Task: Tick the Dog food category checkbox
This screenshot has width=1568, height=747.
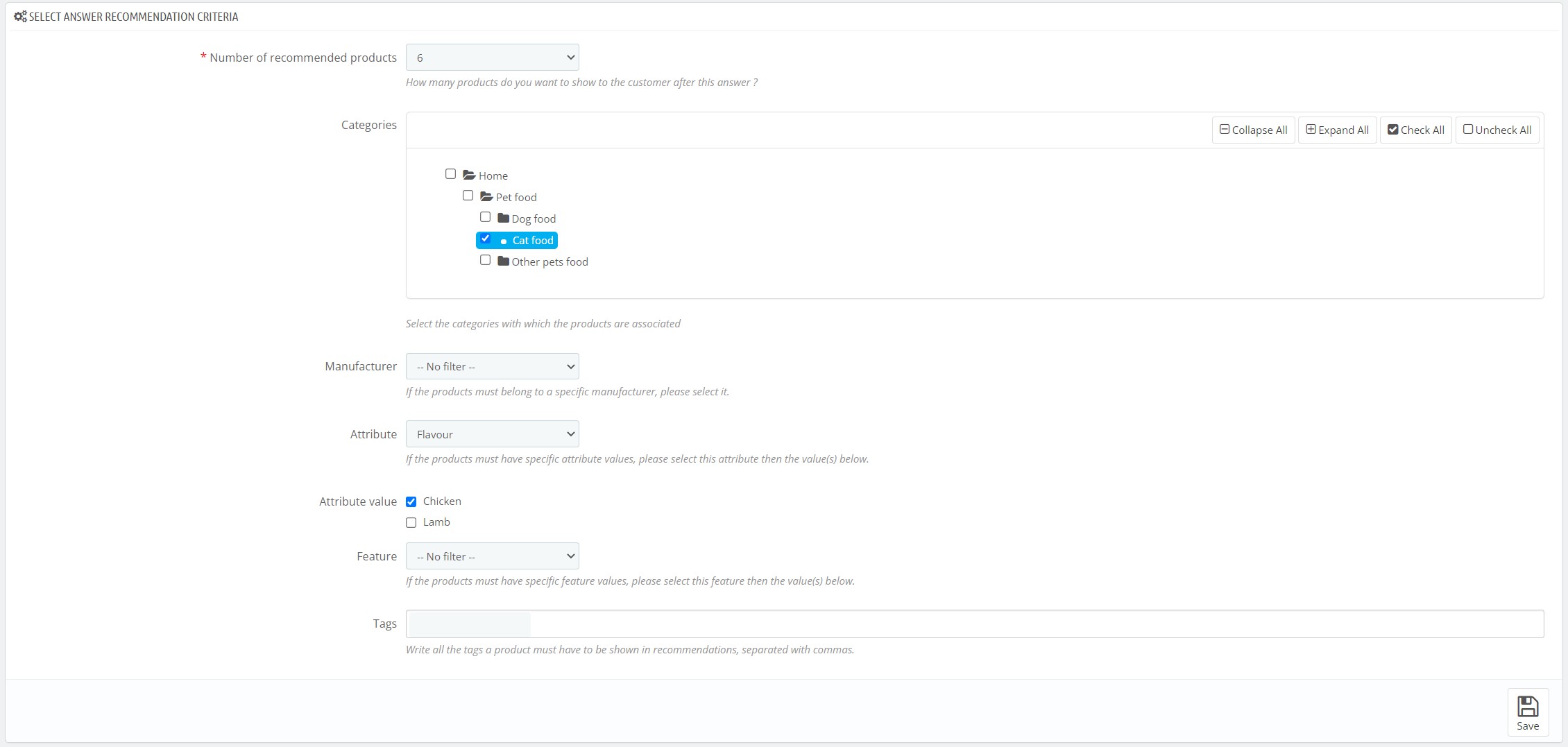Action: 486,217
